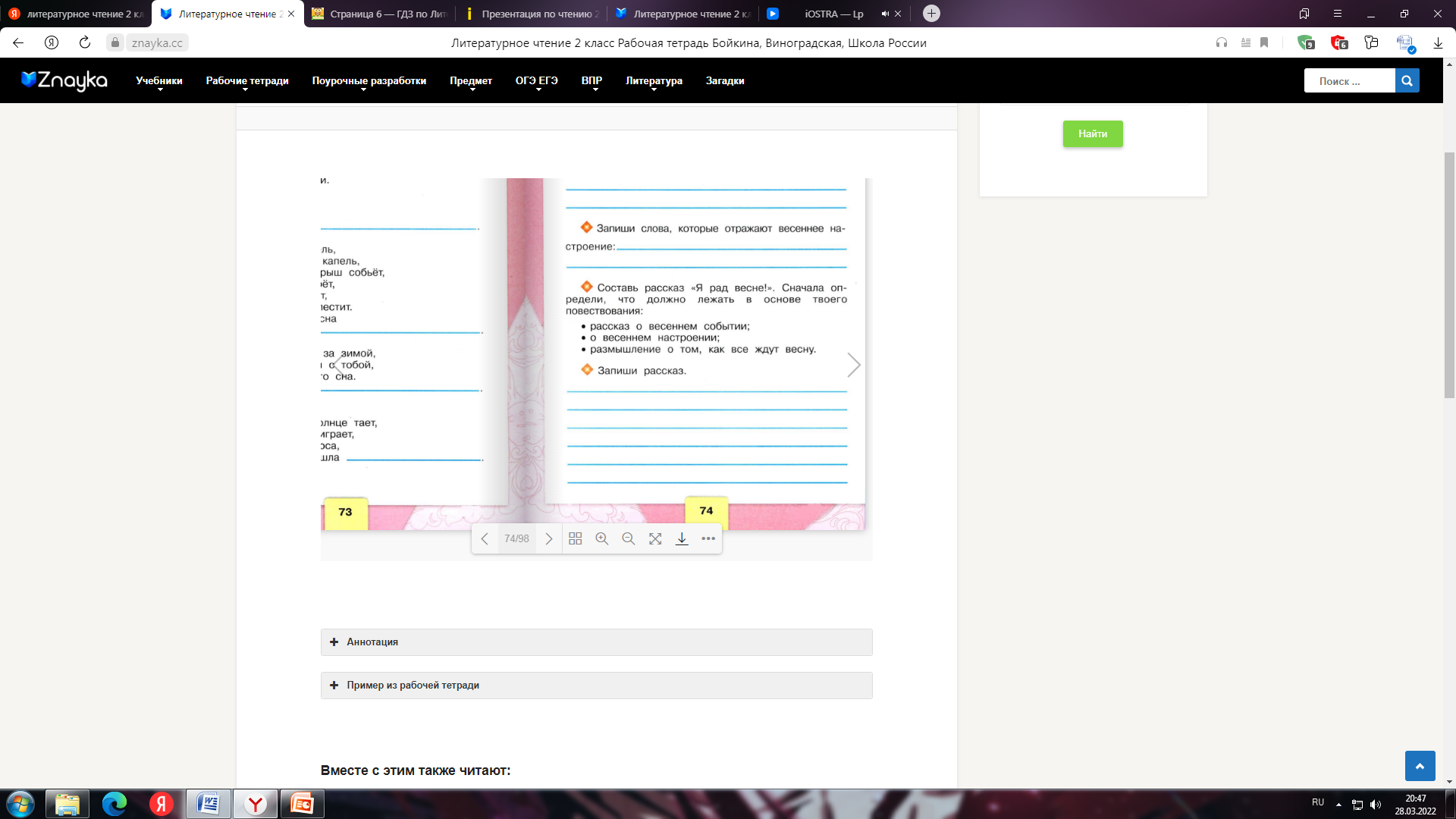Expand the Аннотация section
Viewport: 1456px width, 819px height.
[x=596, y=642]
